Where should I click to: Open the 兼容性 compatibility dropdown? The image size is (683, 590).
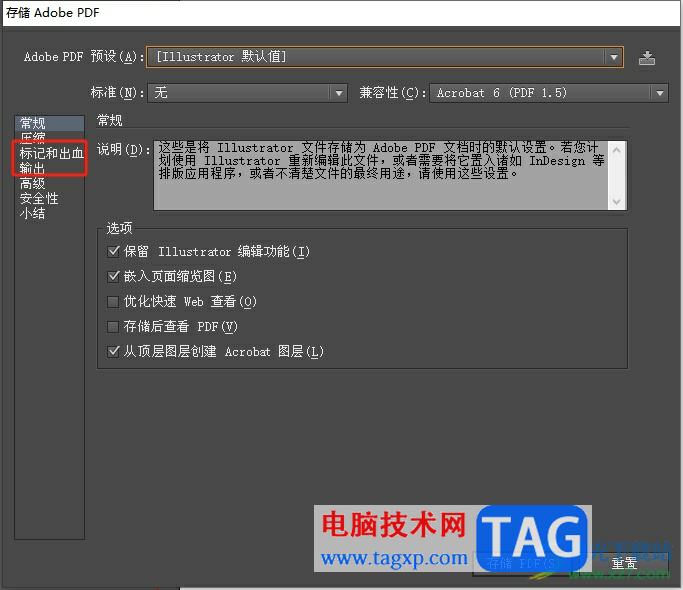pyautogui.click(x=548, y=93)
